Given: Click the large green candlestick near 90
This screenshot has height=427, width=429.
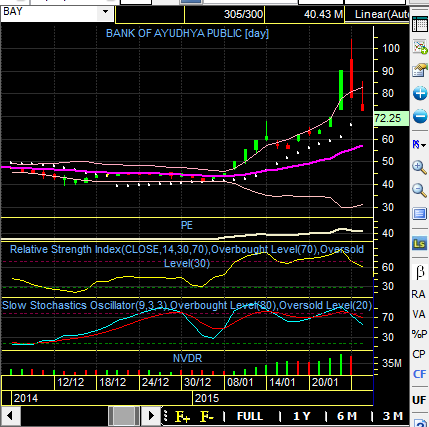Looking at the screenshot, I should click(341, 90).
